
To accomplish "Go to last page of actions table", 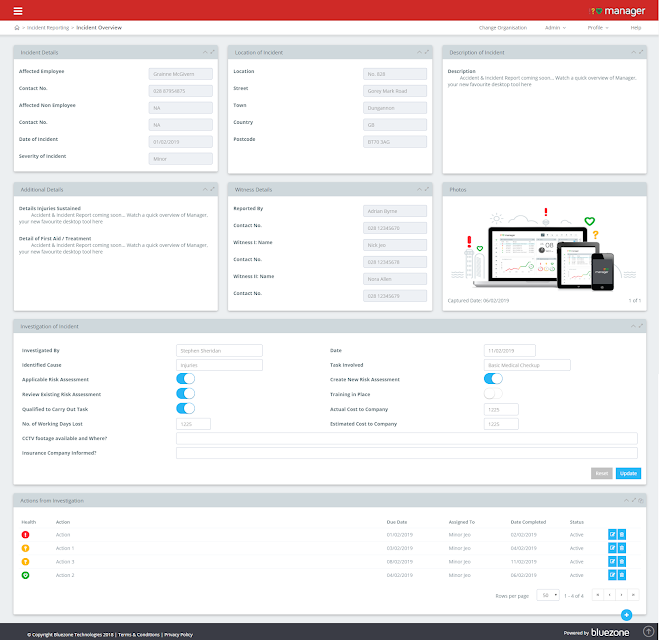I will pyautogui.click(x=633, y=595).
